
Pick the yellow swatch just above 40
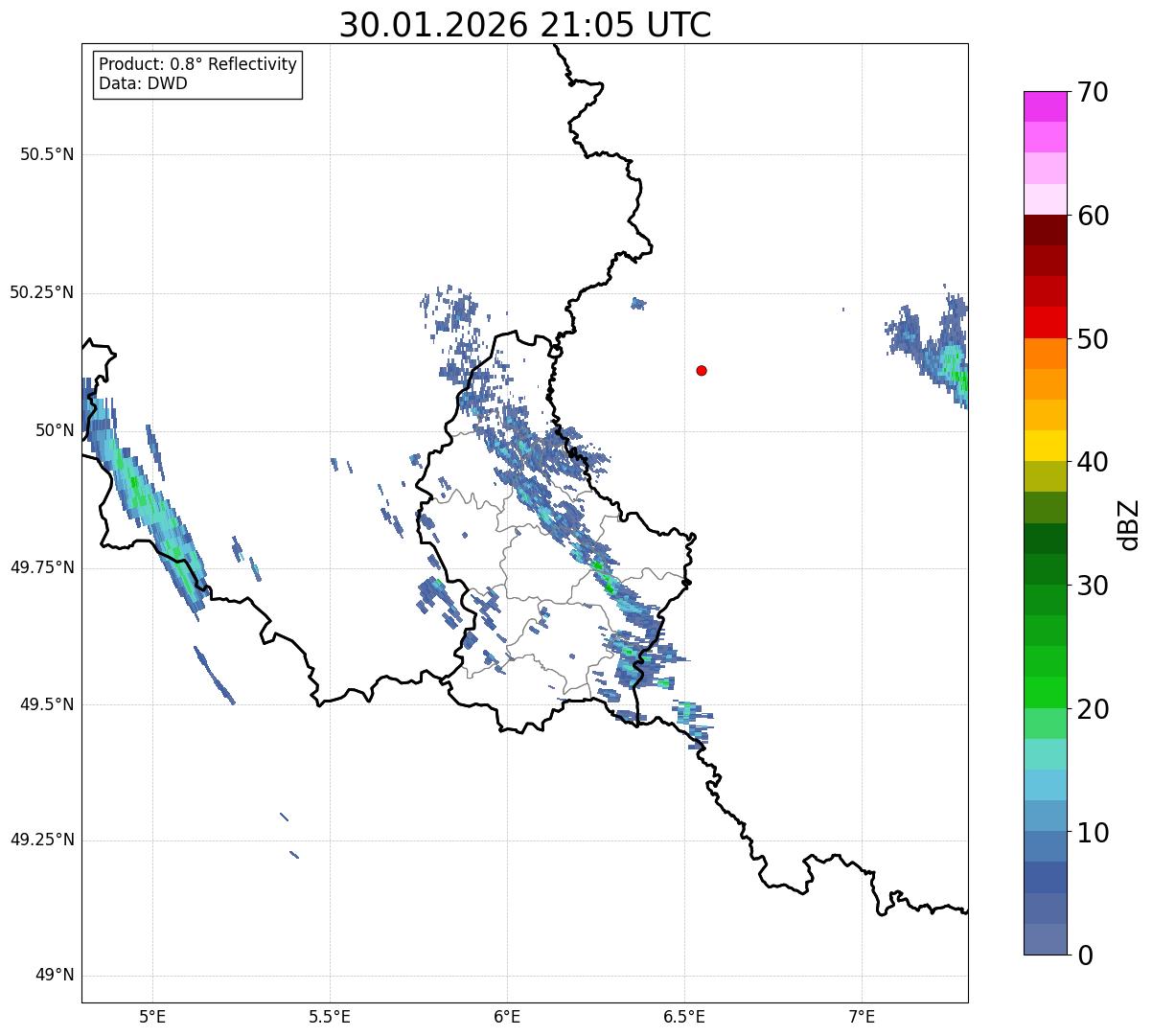point(1045,446)
